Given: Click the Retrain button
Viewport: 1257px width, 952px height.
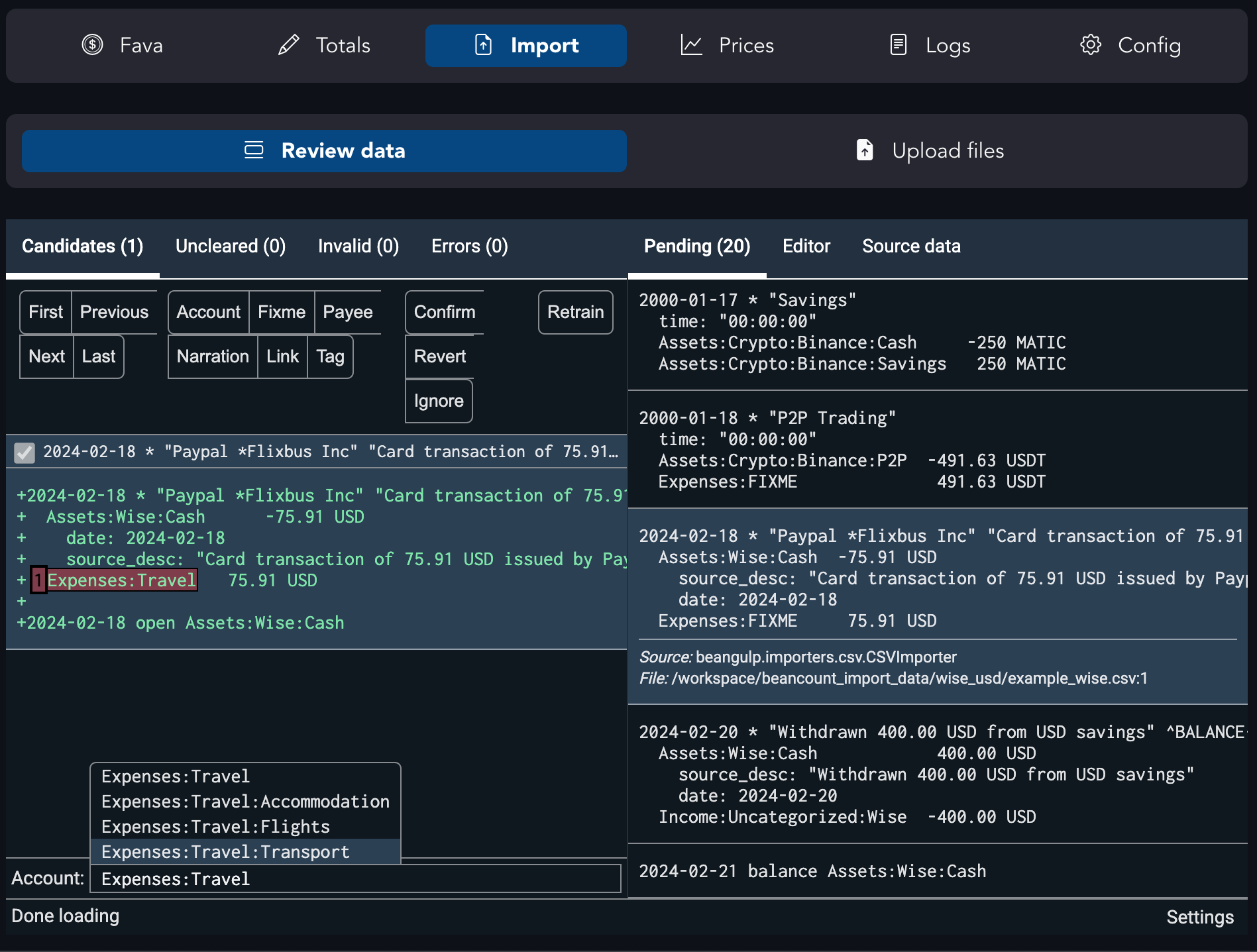Looking at the screenshot, I should click(576, 312).
